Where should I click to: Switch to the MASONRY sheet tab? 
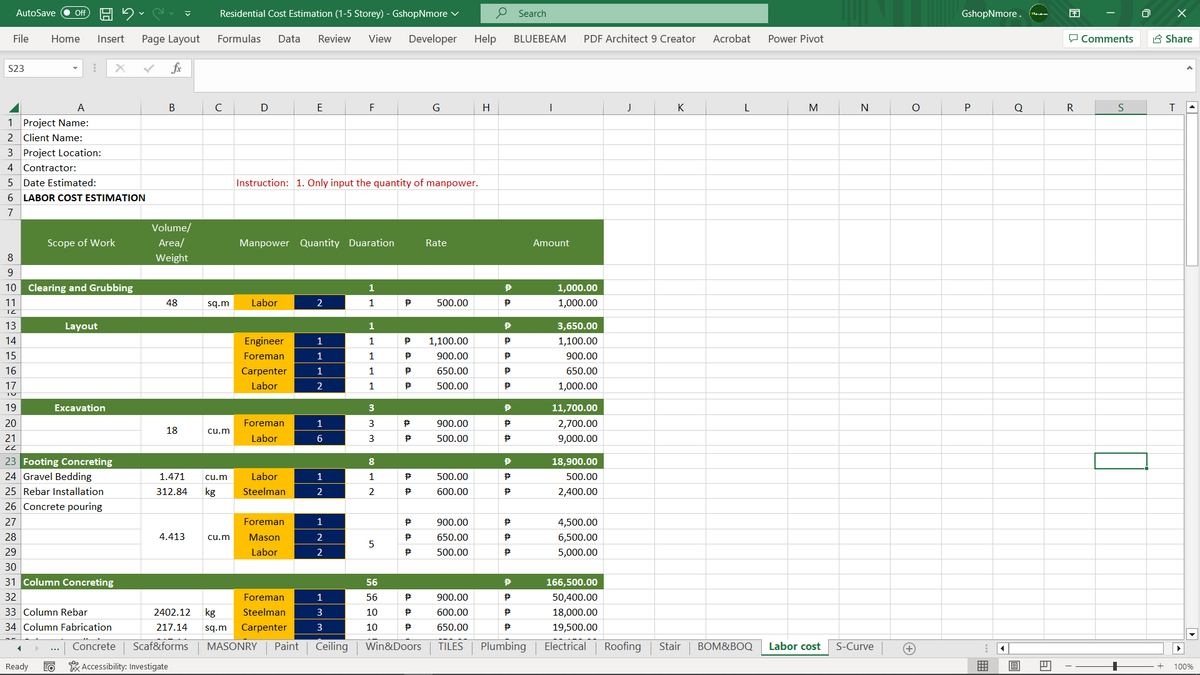point(231,647)
